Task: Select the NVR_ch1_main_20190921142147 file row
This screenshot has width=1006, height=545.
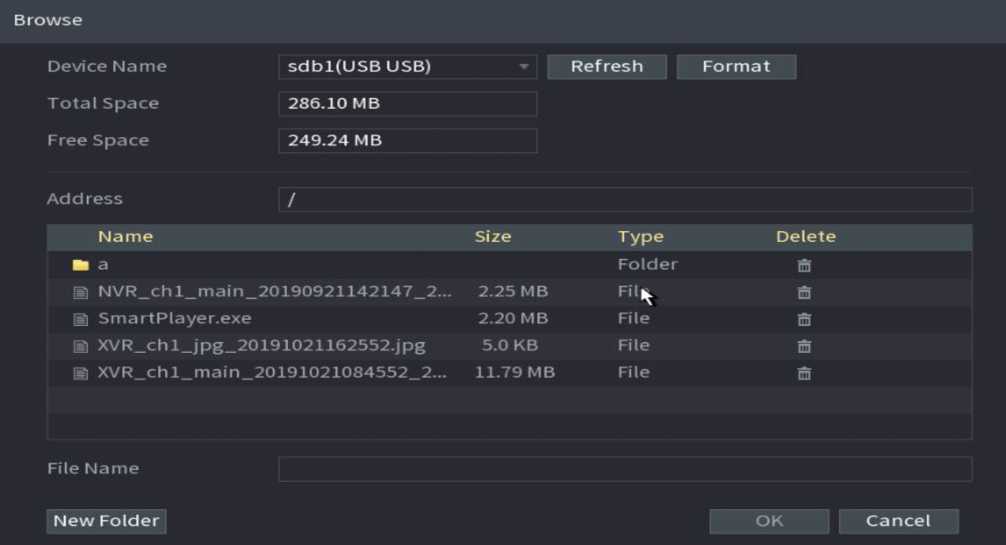Action: click(x=274, y=292)
